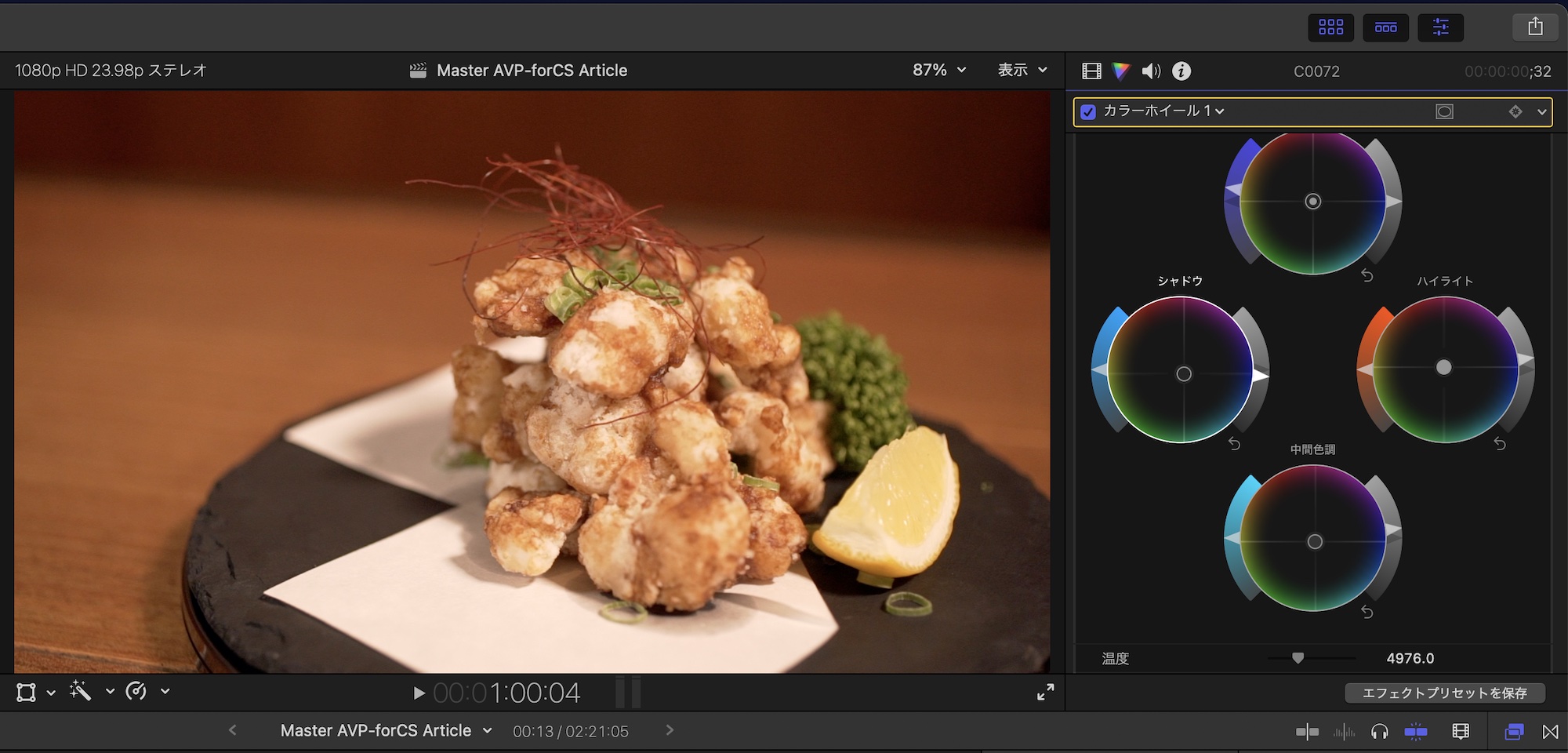
Task: Click the ハイライト saturation slider handle
Action: tap(1365, 369)
